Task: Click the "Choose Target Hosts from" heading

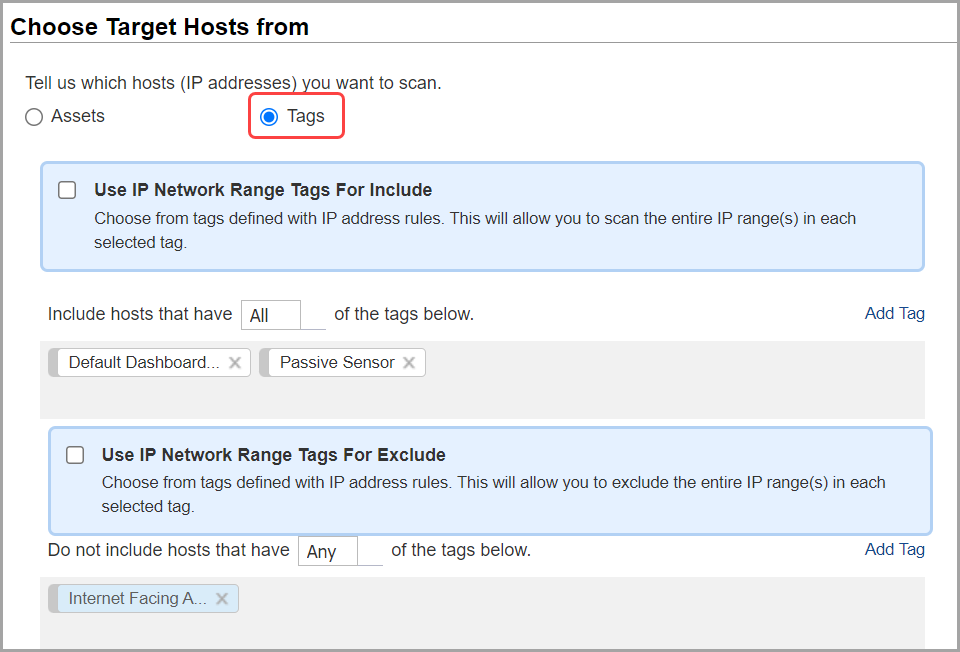Action: (160, 26)
